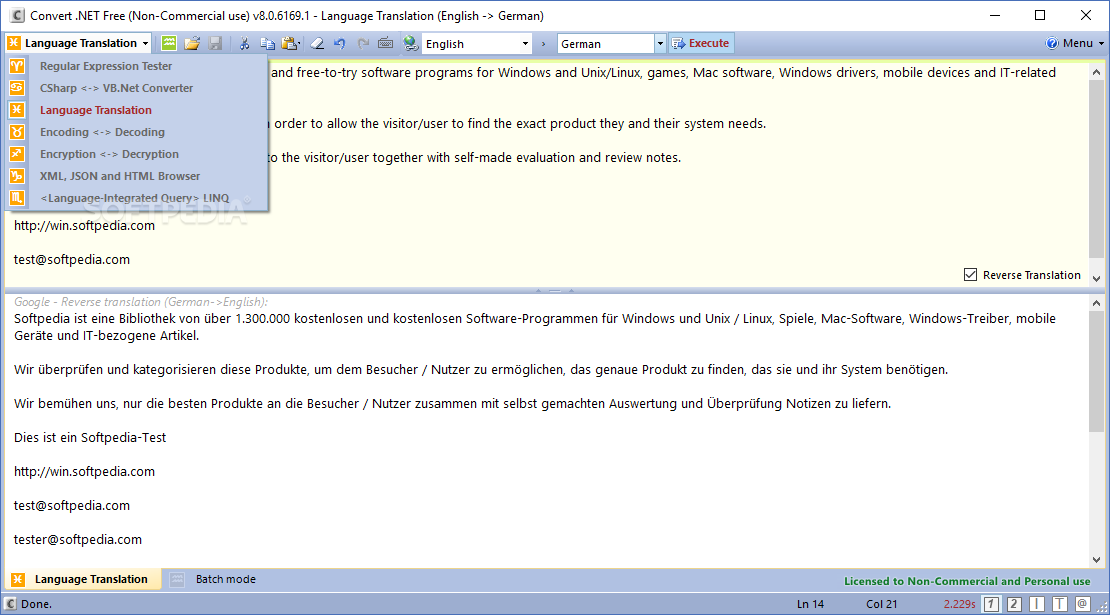Click the CSharp VB.Net Converter icon

tap(17, 88)
